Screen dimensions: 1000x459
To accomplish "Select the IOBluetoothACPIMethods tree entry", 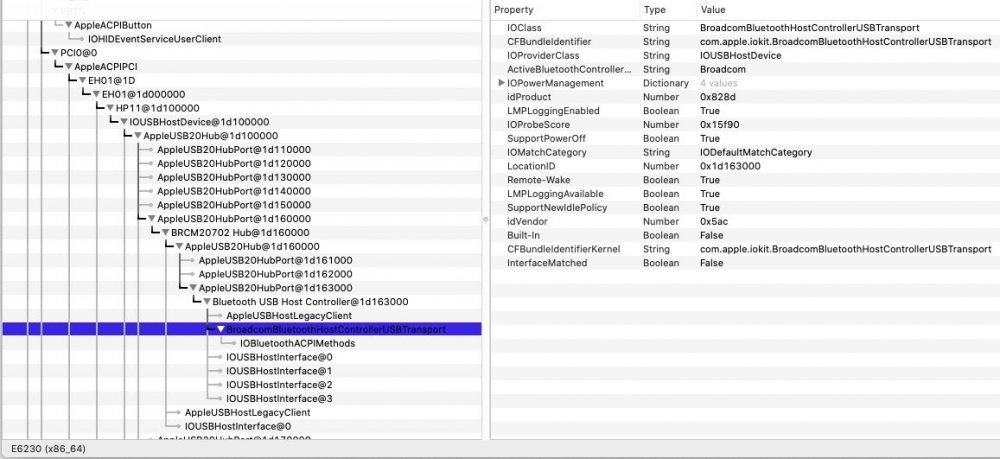I will coord(297,343).
